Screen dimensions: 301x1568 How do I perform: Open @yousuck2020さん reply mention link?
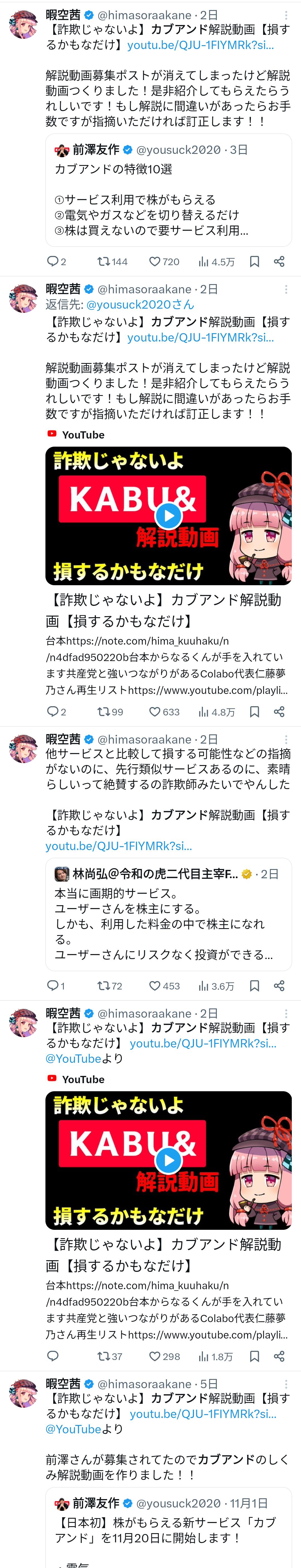click(140, 304)
